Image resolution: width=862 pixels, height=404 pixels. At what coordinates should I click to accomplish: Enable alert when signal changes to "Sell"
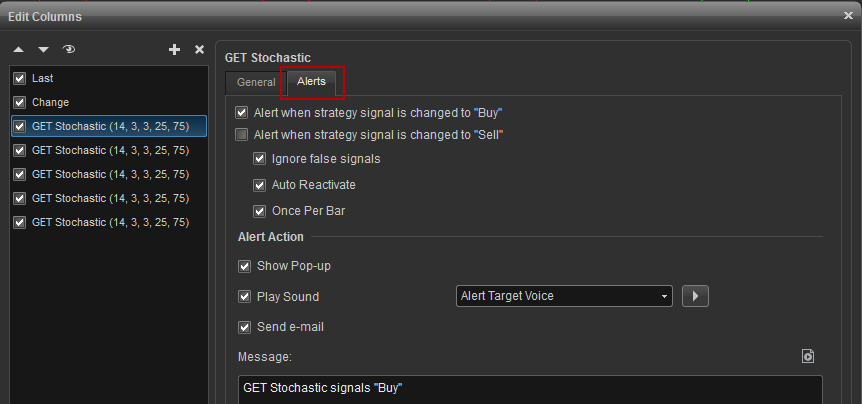click(241, 135)
